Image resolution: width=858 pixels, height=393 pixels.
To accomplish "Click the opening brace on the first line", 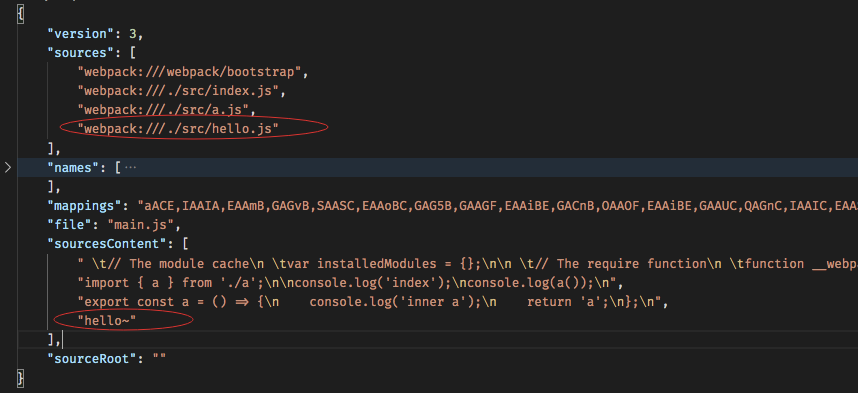I will [x=21, y=14].
